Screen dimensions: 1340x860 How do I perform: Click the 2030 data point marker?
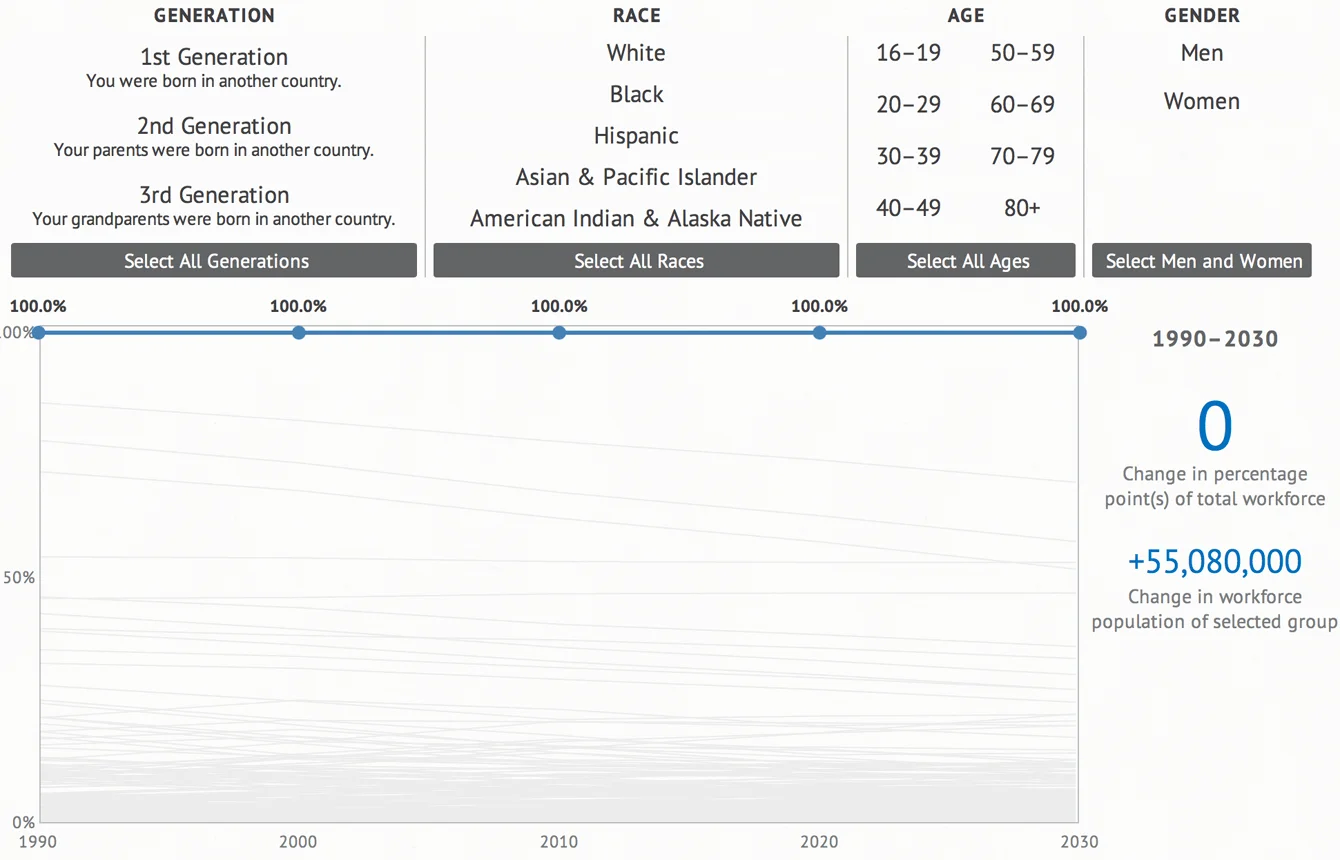1080,332
